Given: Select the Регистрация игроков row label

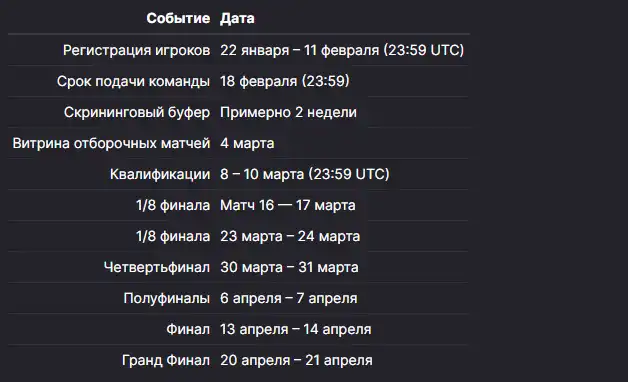Looking at the screenshot, I should [136, 50].
